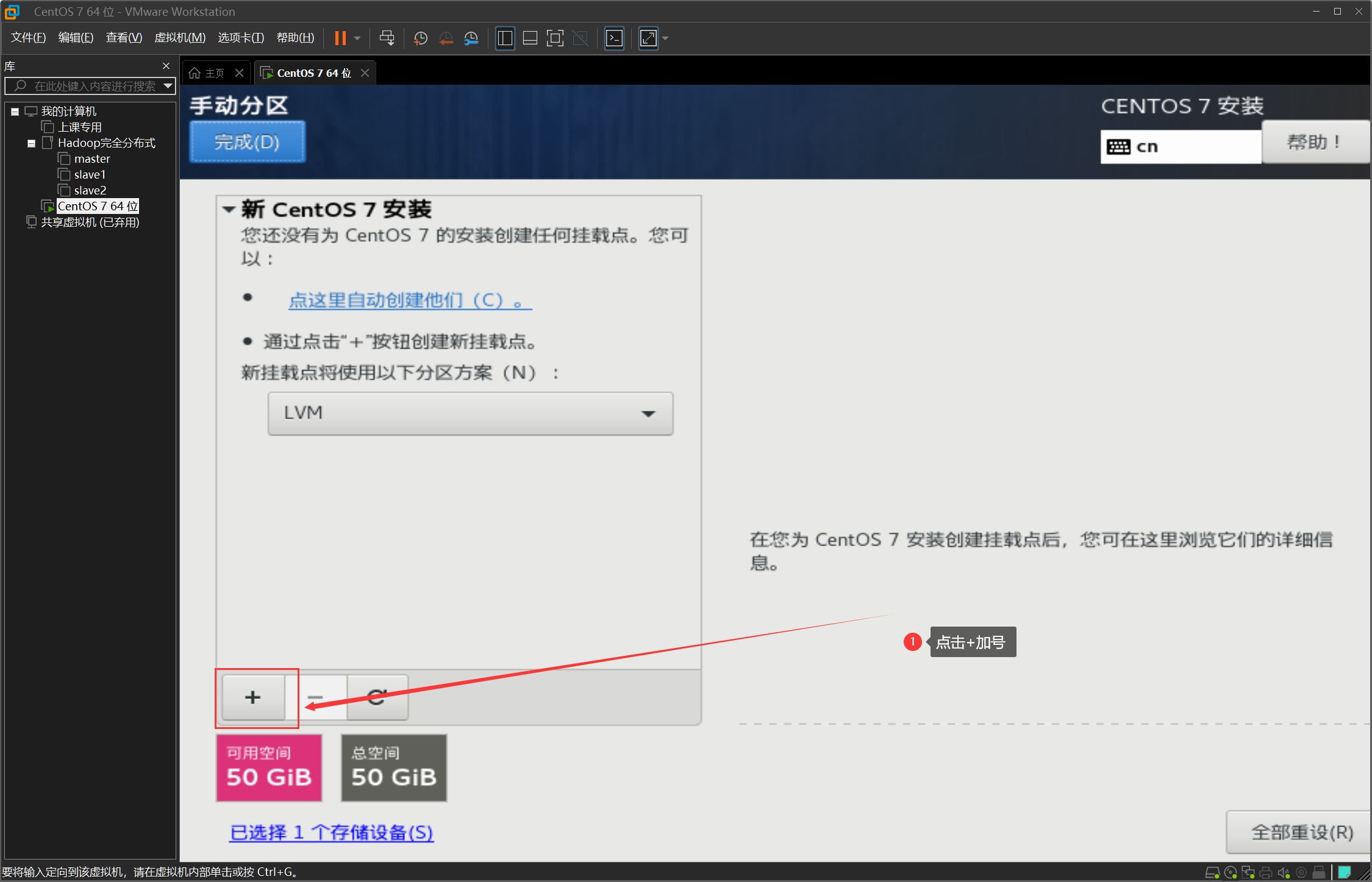
Task: Click the VMware Workstation title bar logo
Action: click(12, 12)
